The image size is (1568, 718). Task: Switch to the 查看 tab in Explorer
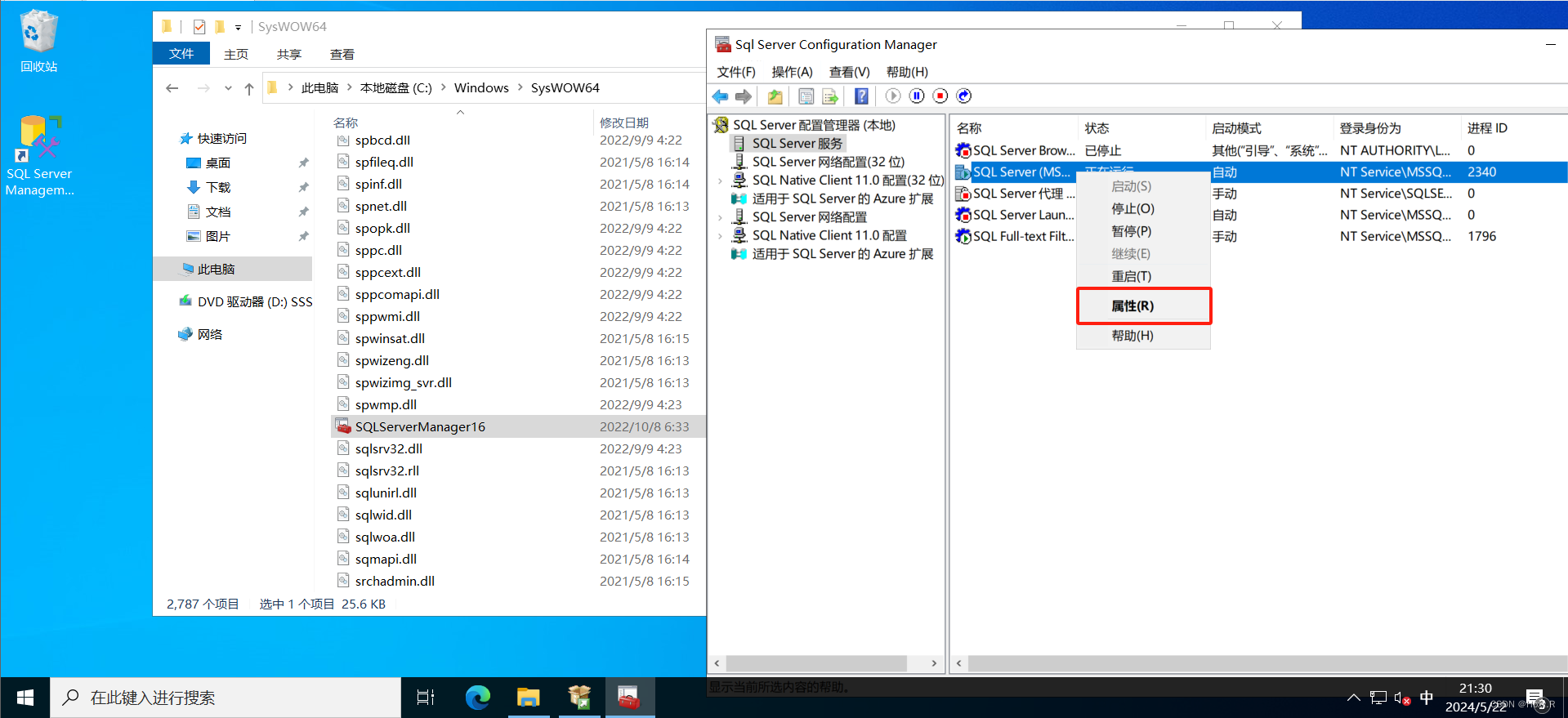(x=342, y=54)
